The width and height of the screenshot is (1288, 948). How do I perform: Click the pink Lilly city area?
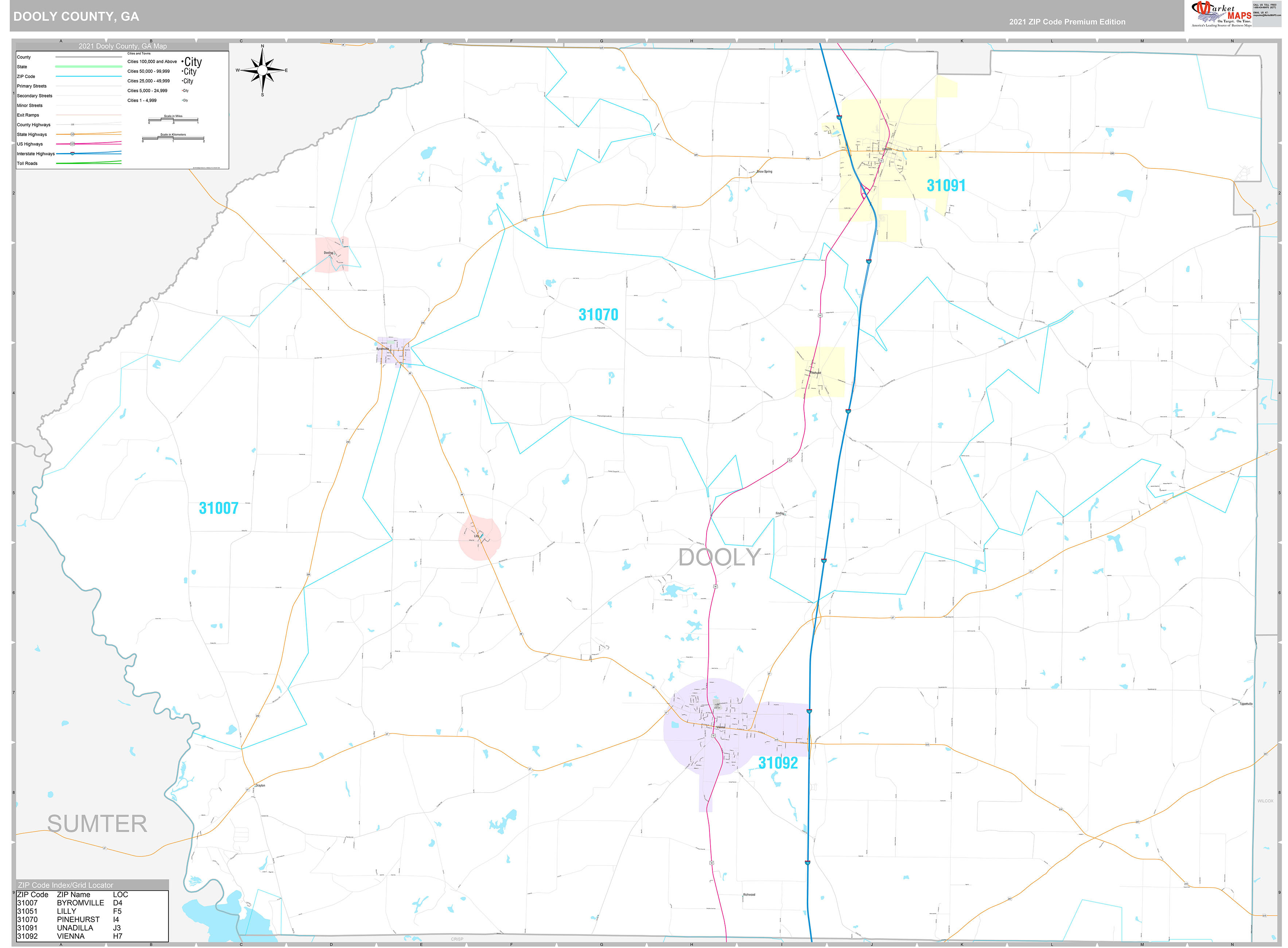[480, 538]
